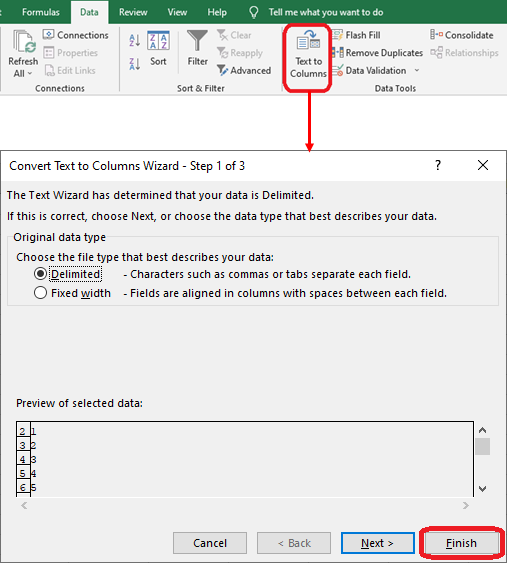This screenshot has height=563, width=507.
Task: Choose the Fixed width radio option
Action: [x=40, y=293]
